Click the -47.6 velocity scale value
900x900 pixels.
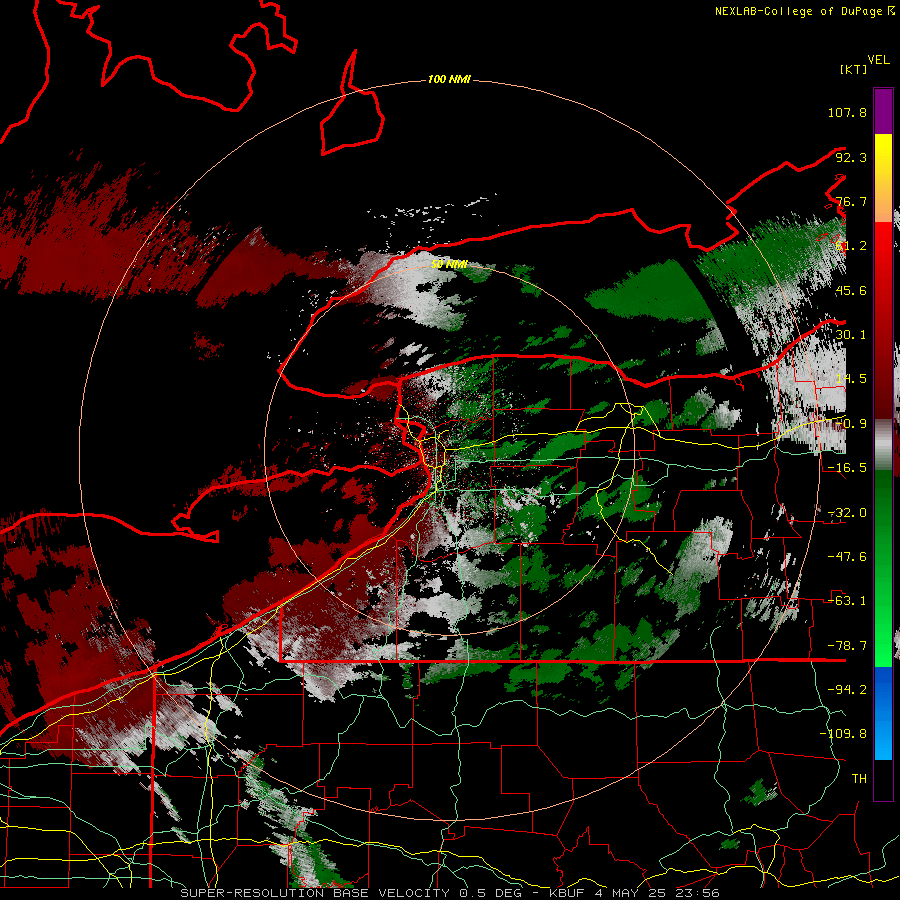[847, 557]
